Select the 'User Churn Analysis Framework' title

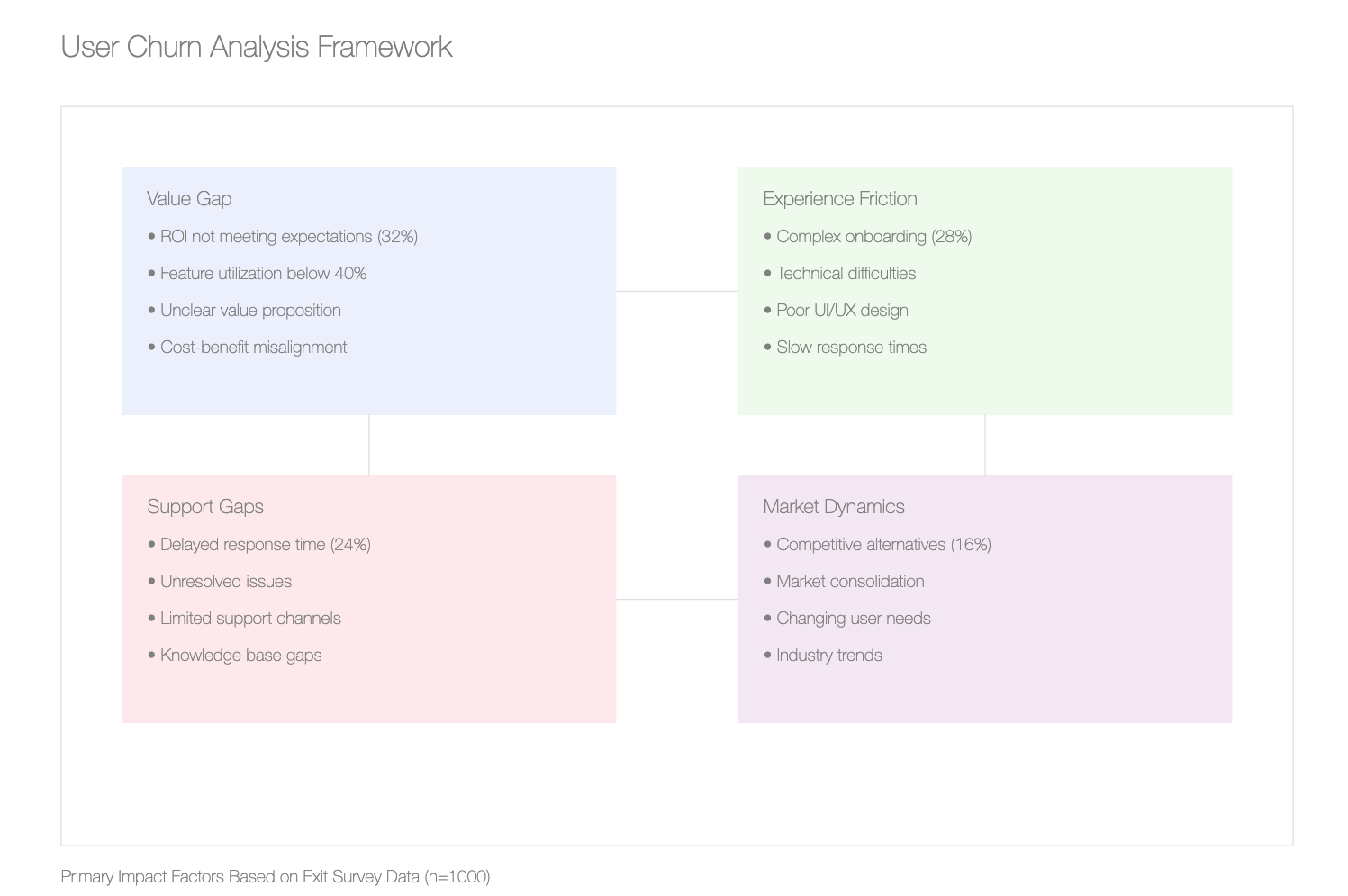tap(257, 47)
